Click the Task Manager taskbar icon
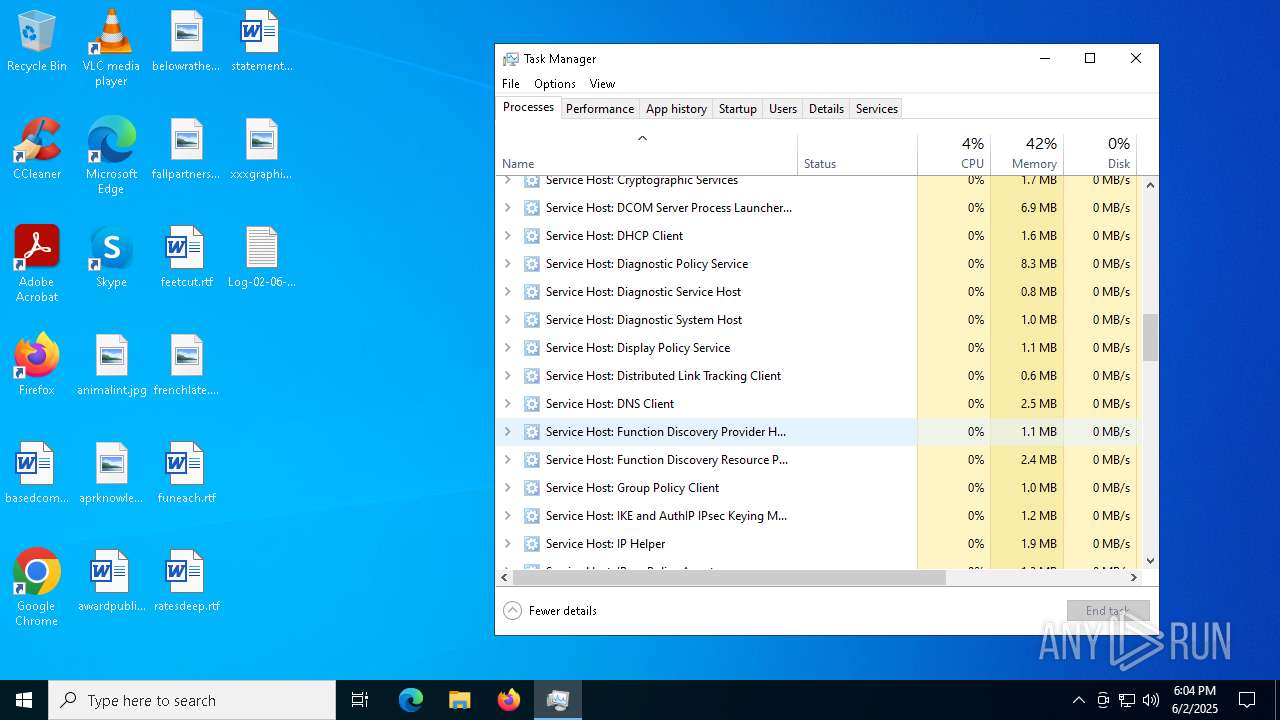Image resolution: width=1280 pixels, height=720 pixels. (558, 700)
